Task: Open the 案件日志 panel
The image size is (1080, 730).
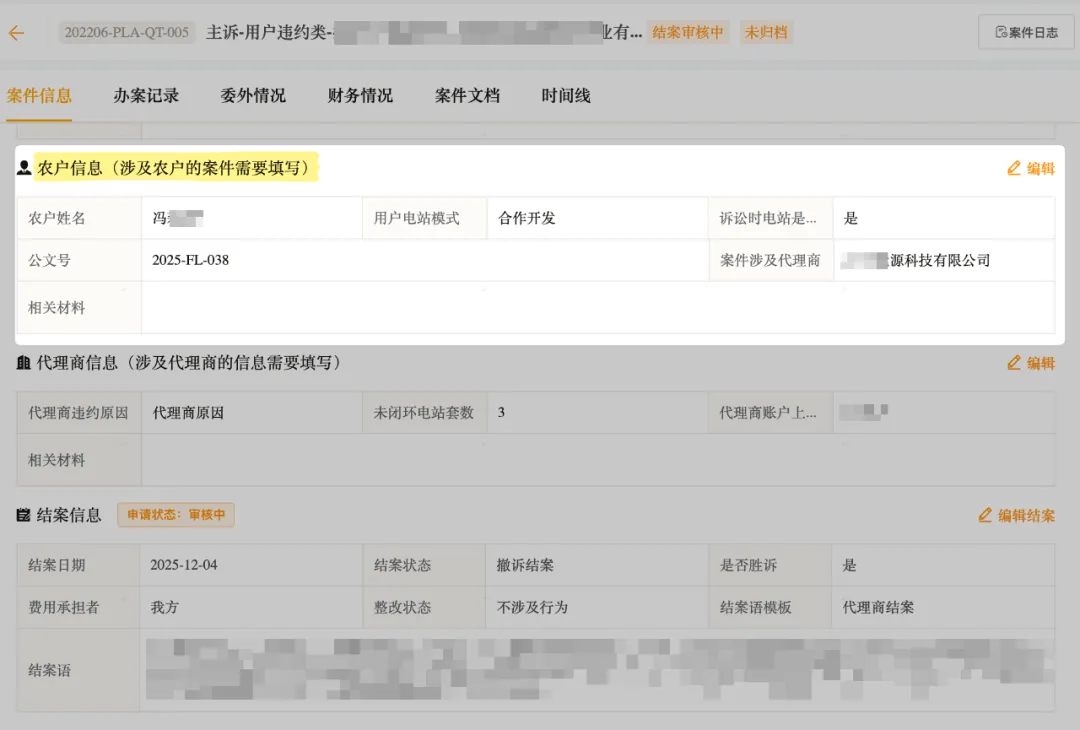Action: 1026,32
